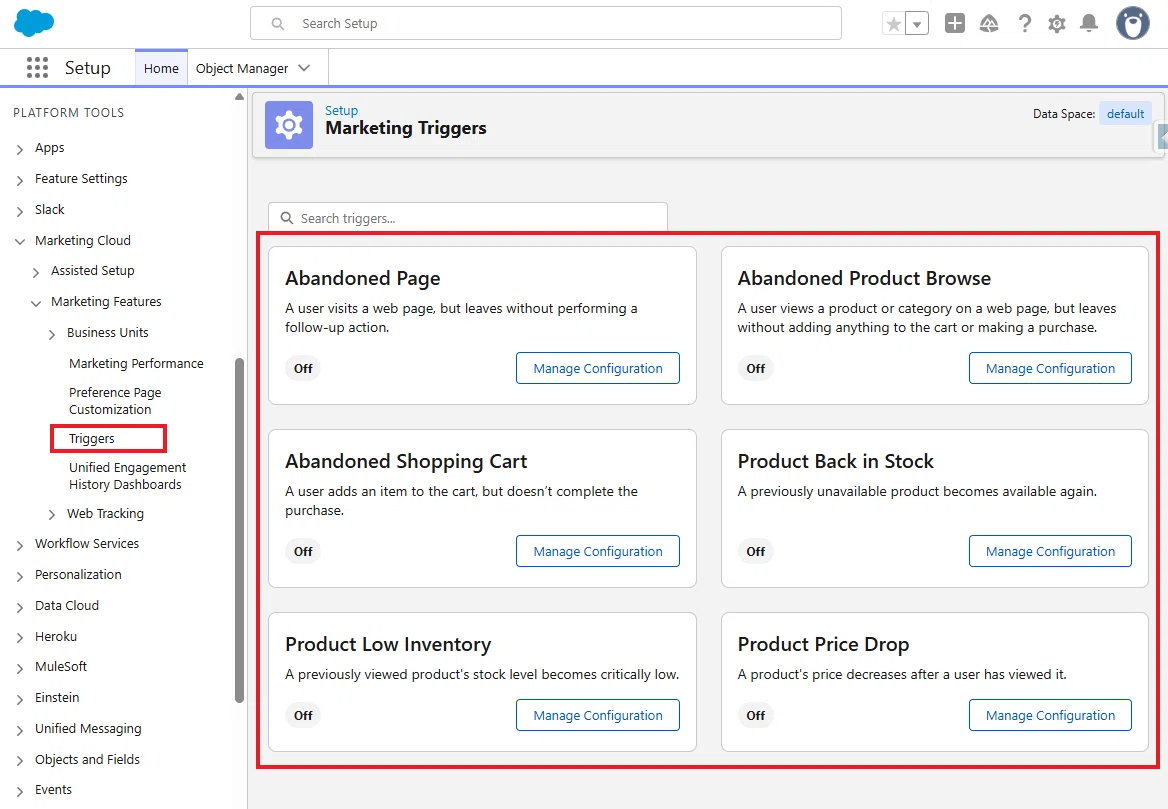
Task: Manage Configuration for Product Low Inventory
Action: coord(597,715)
